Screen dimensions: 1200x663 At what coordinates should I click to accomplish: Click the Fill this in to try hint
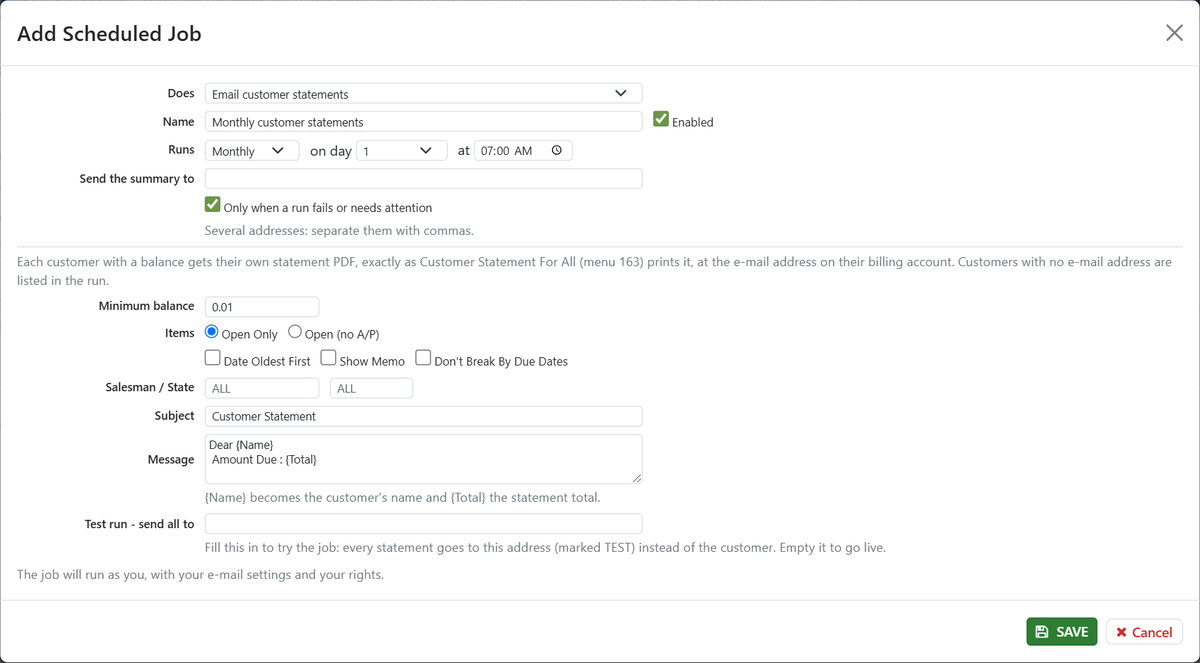[545, 548]
